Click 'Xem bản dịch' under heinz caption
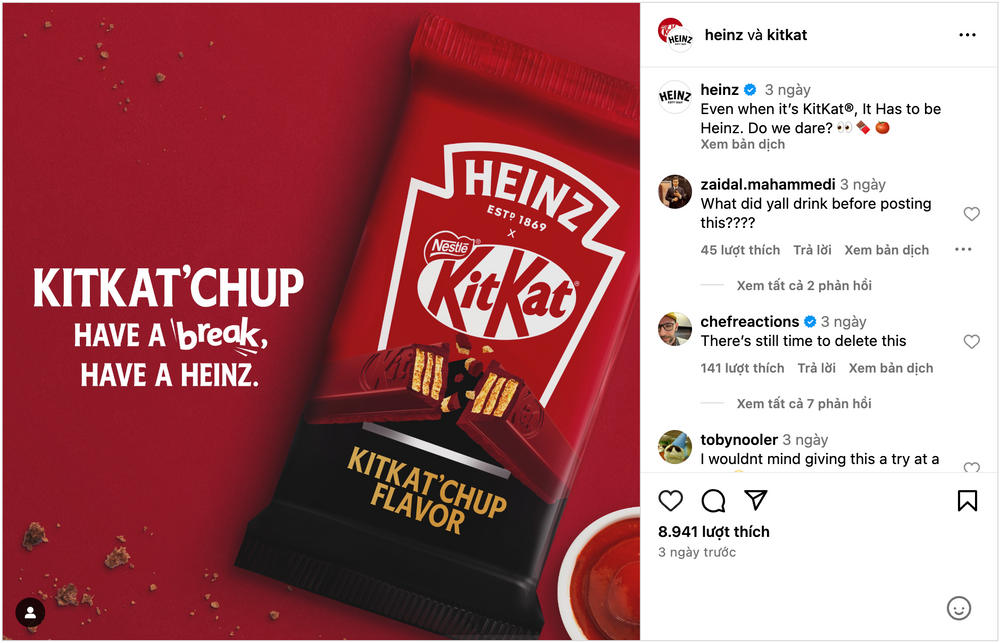 click(742, 144)
